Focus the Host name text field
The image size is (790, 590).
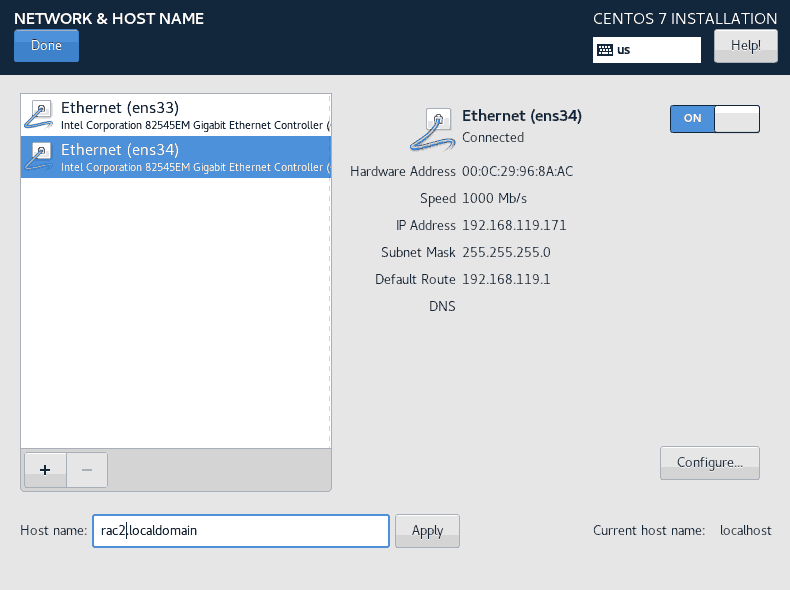pyautogui.click(x=241, y=531)
